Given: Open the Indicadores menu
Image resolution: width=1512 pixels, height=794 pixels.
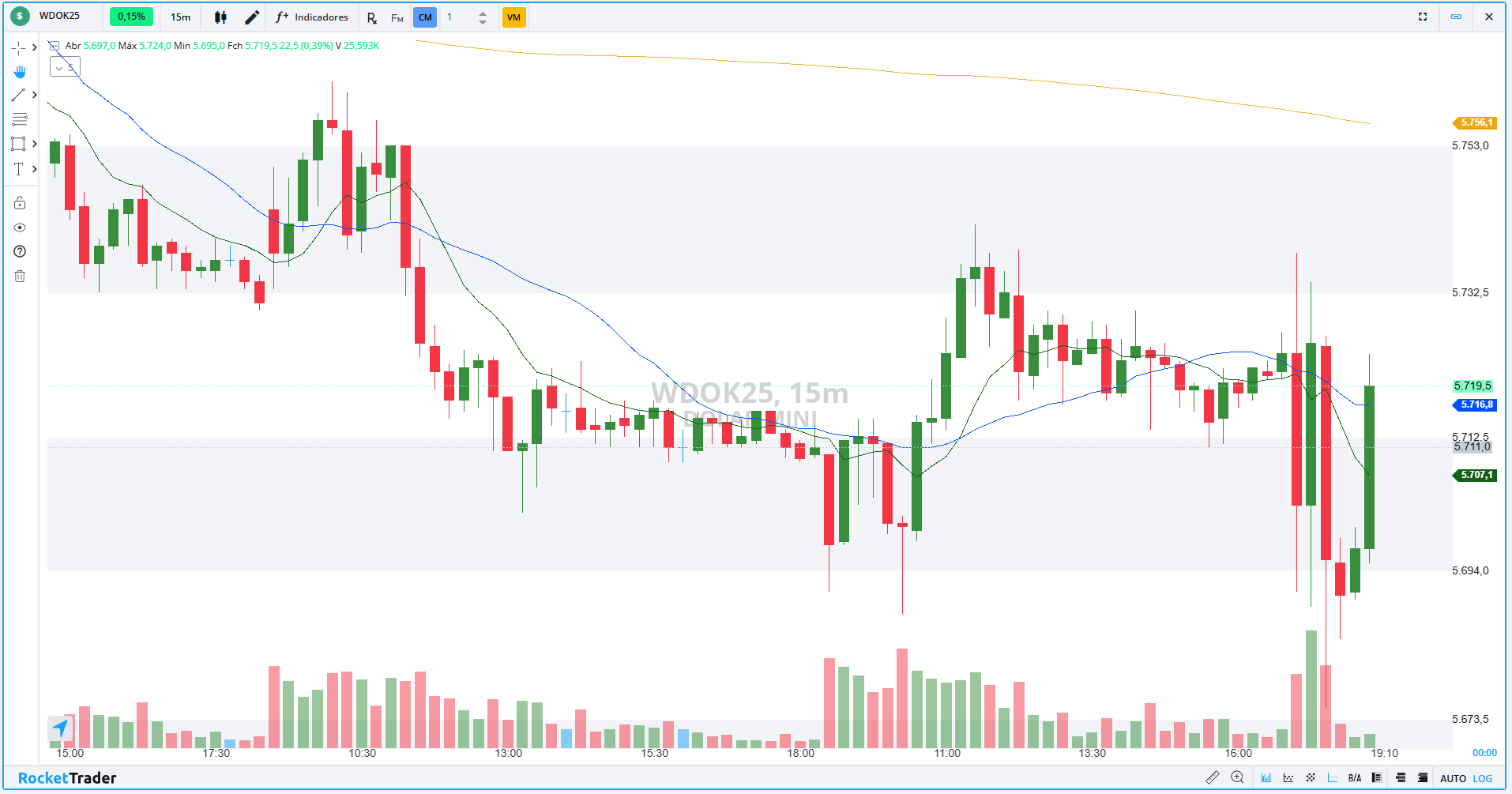Looking at the screenshot, I should point(312,17).
